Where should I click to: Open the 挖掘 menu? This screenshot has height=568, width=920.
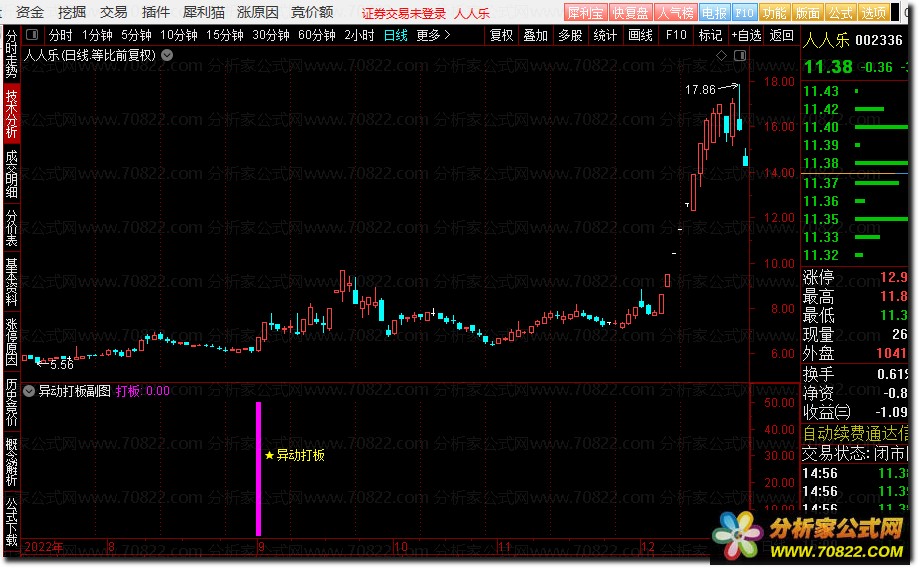[72, 12]
